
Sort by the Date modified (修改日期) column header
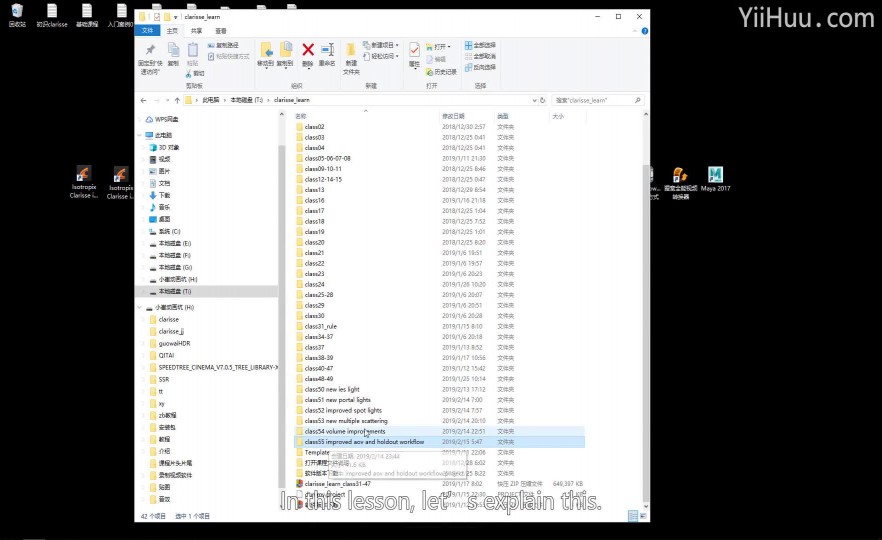(x=466, y=116)
